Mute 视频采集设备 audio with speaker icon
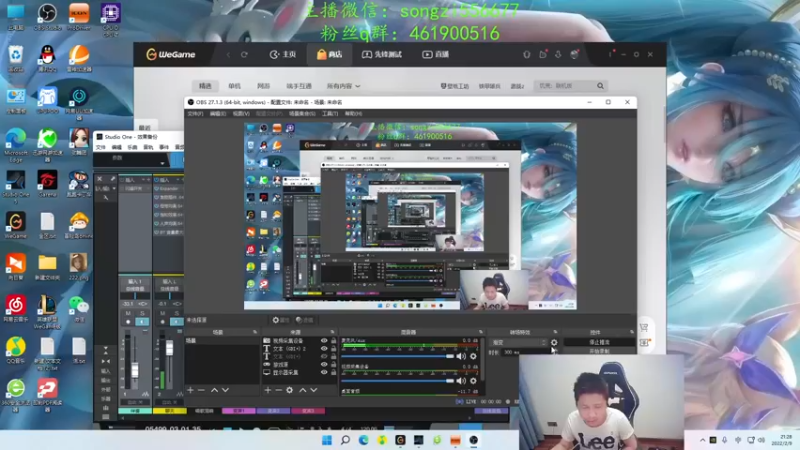The height and width of the screenshot is (450, 800). 461,381
